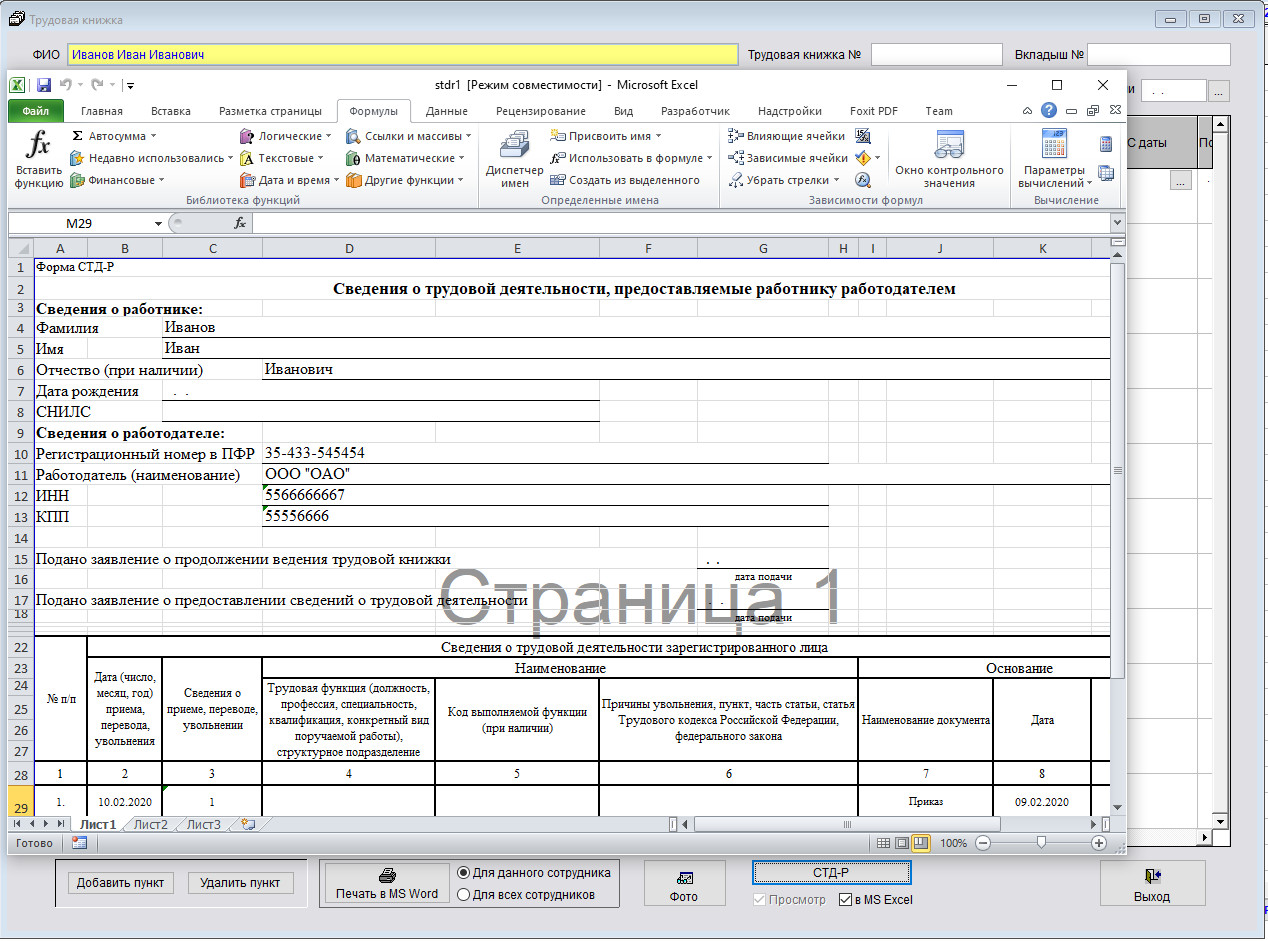Viewport: 1268px width, 941px height.
Task: Open Lookup and Reference functions
Action: [409, 136]
